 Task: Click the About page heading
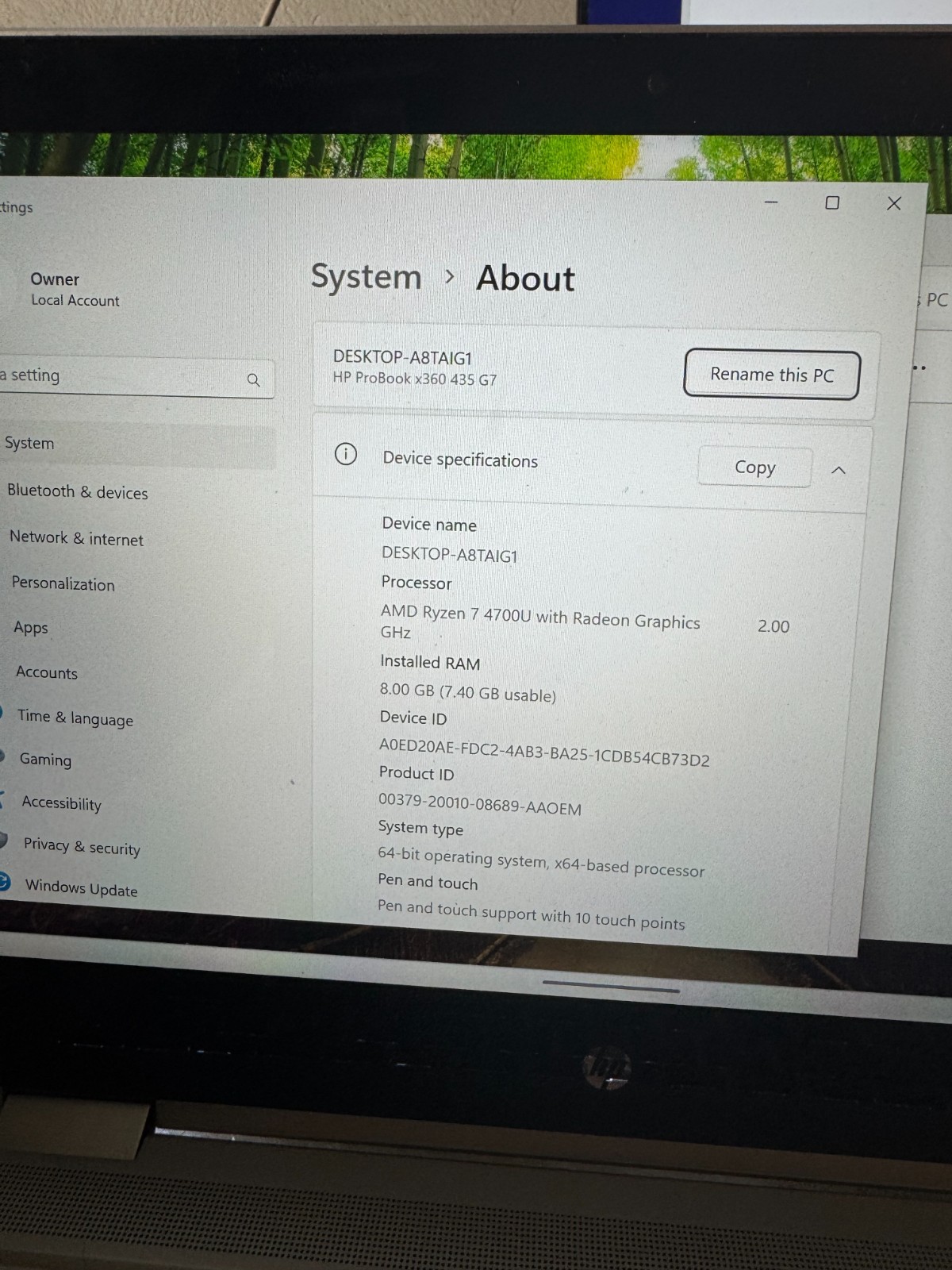coord(525,279)
